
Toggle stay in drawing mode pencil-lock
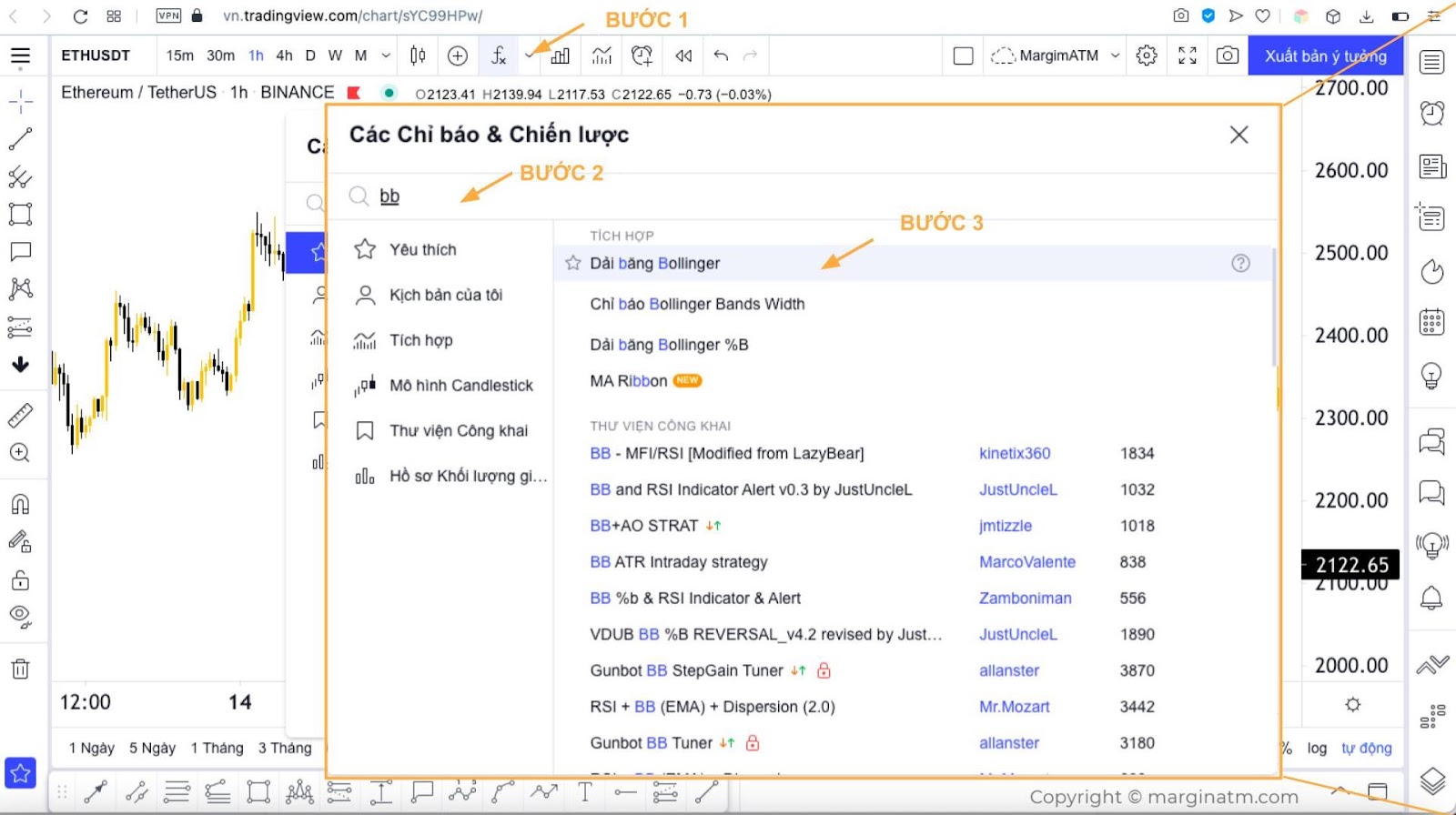(x=20, y=542)
